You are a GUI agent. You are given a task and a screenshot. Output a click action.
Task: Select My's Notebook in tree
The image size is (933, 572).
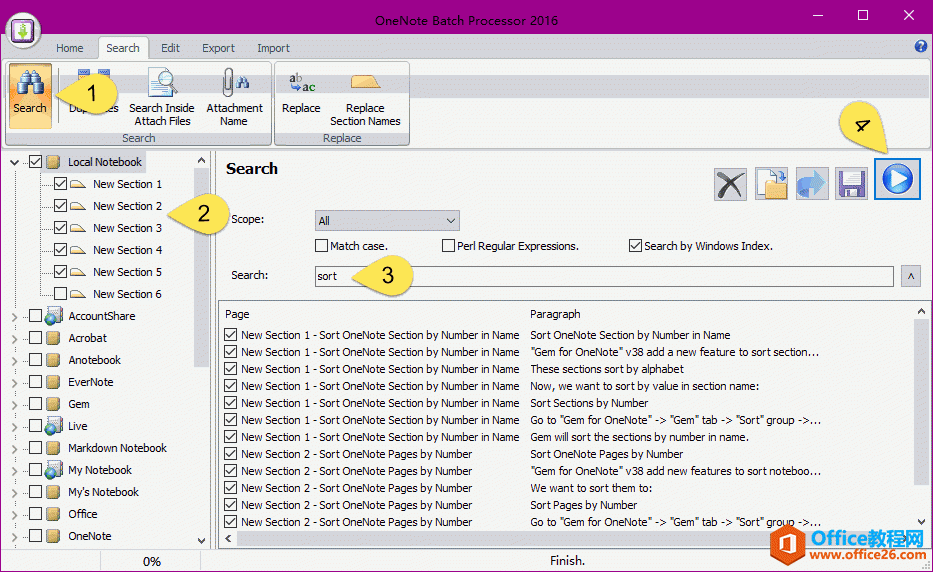click(x=104, y=492)
